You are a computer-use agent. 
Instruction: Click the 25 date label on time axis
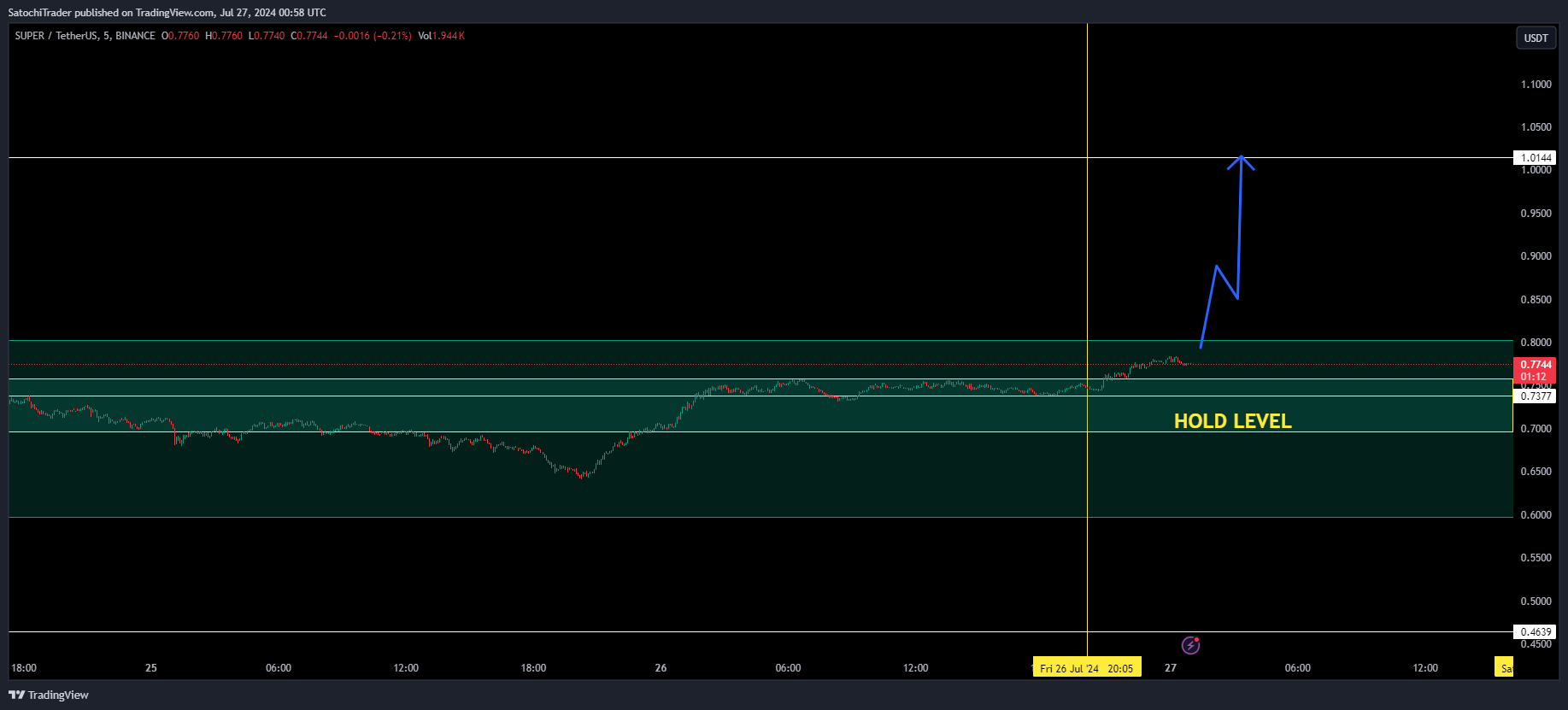click(x=151, y=668)
